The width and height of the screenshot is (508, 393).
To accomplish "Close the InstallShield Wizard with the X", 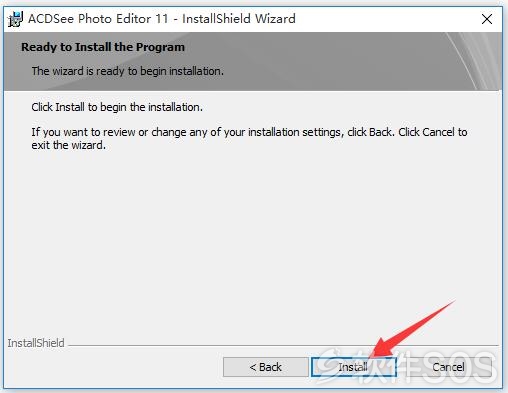I will pyautogui.click(x=487, y=19).
